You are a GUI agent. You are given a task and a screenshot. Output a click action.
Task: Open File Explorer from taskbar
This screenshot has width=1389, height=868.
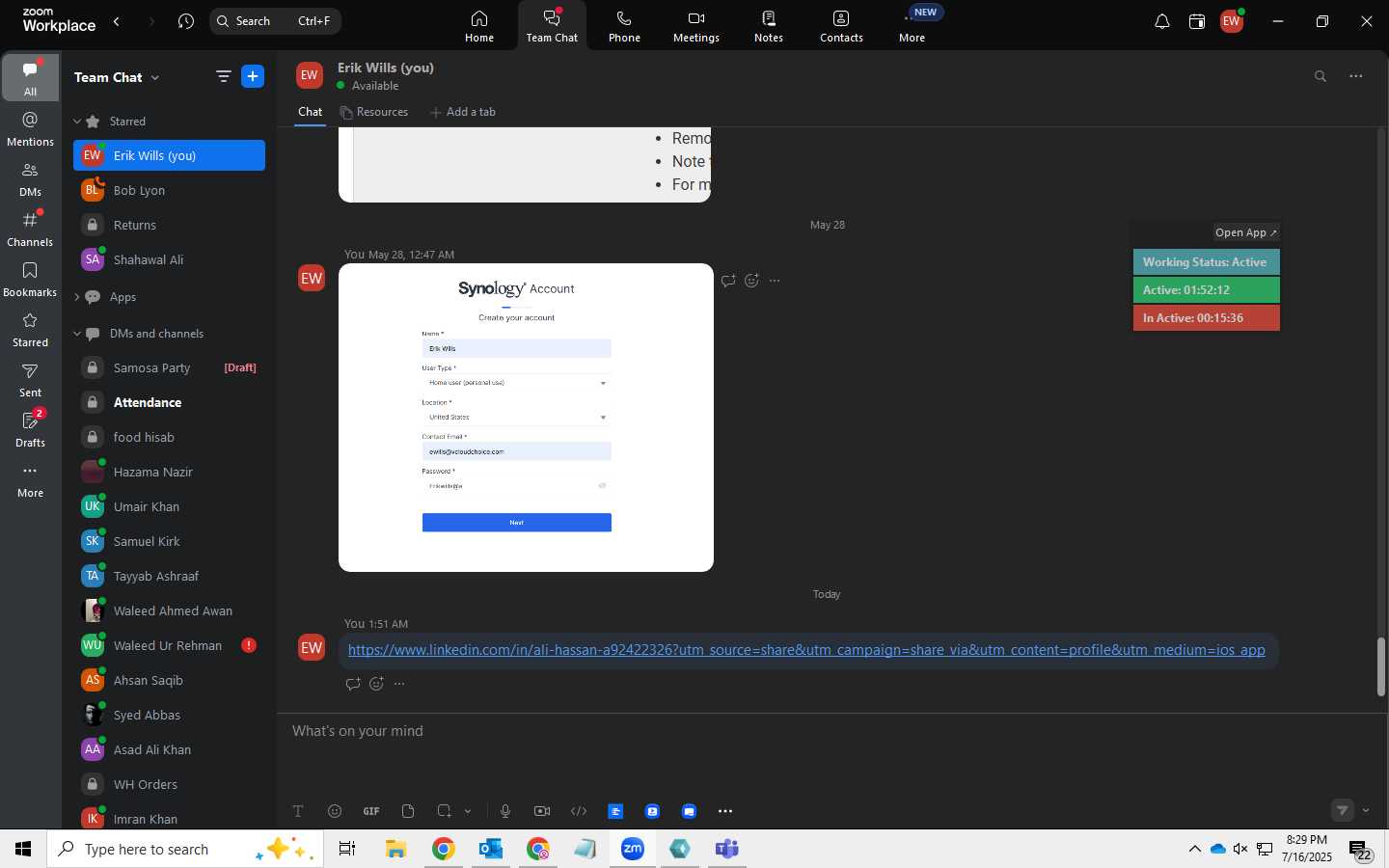pos(396,849)
